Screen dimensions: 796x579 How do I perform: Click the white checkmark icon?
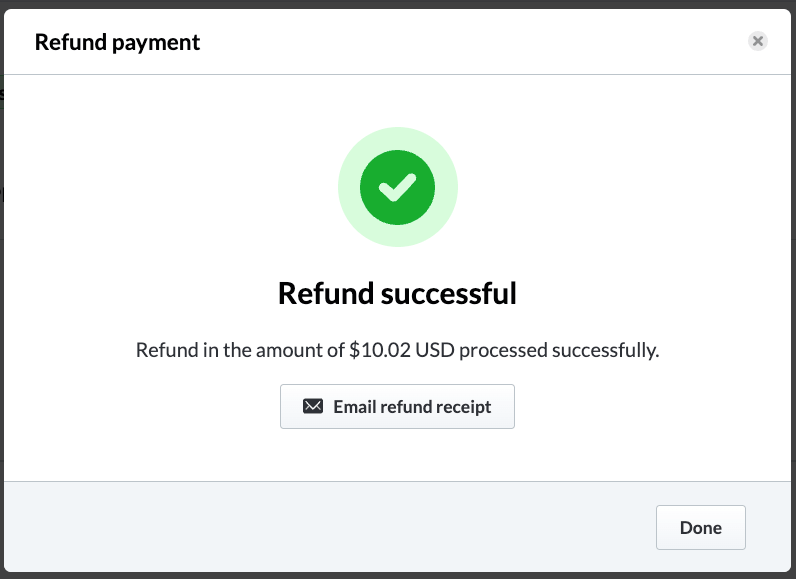(398, 187)
